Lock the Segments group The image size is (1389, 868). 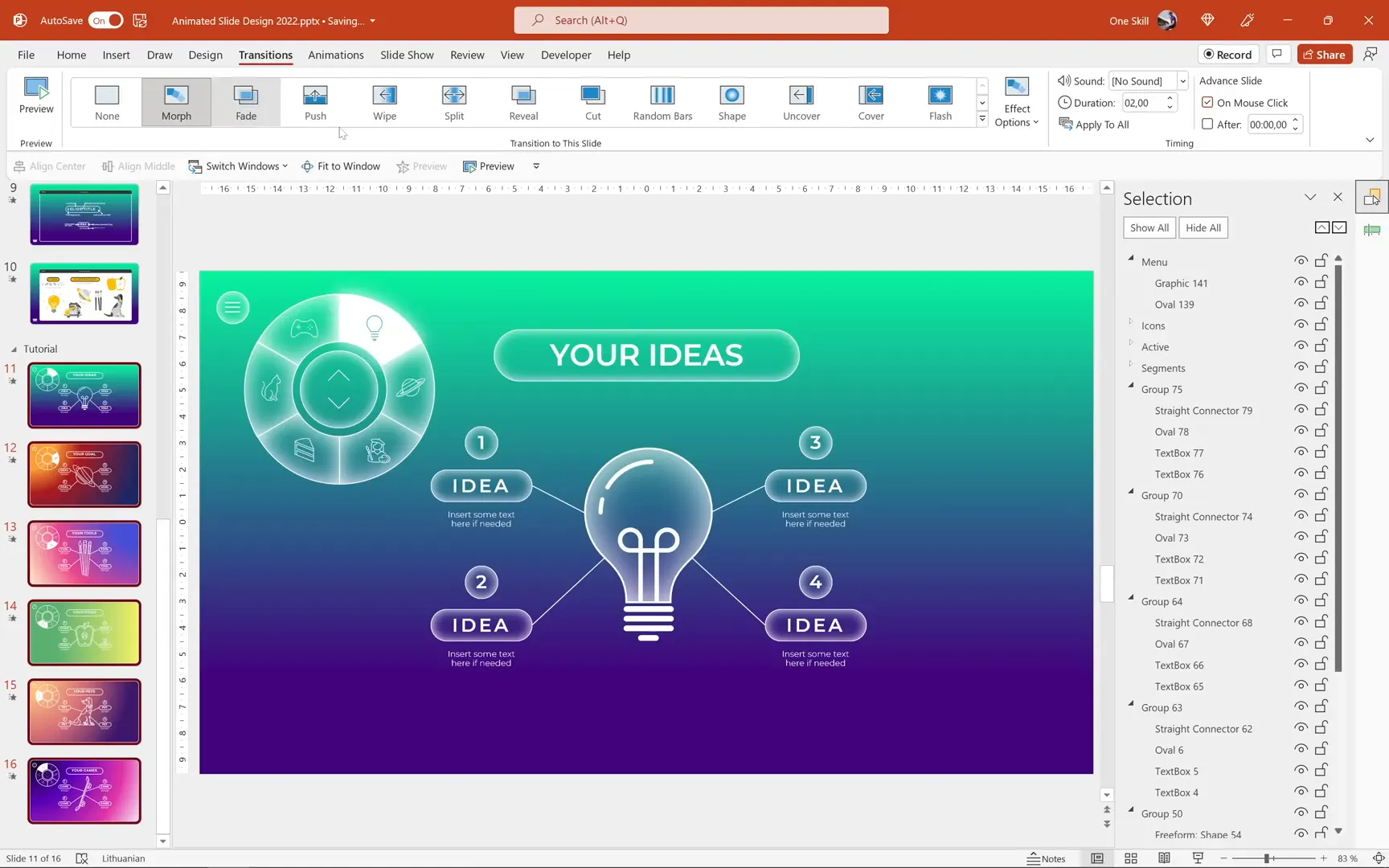(x=1321, y=366)
